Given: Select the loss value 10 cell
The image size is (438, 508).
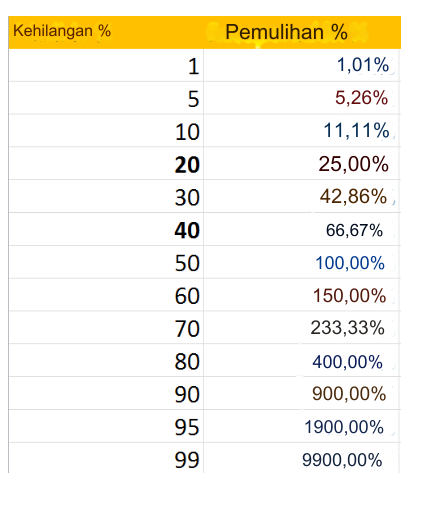Looking at the screenshot, I should pos(106,131).
